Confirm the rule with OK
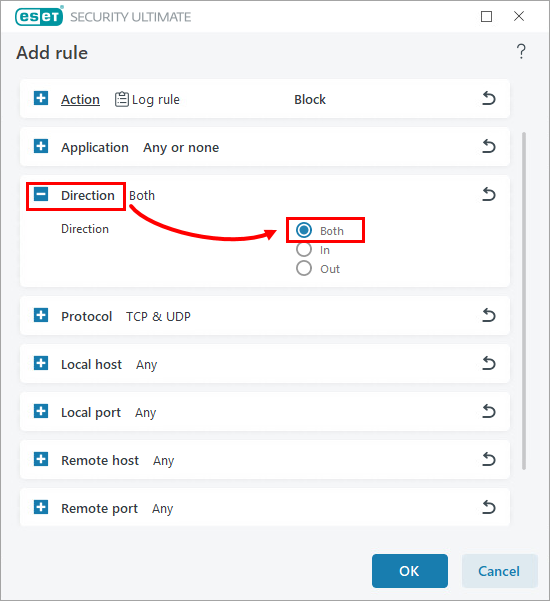 click(x=409, y=571)
